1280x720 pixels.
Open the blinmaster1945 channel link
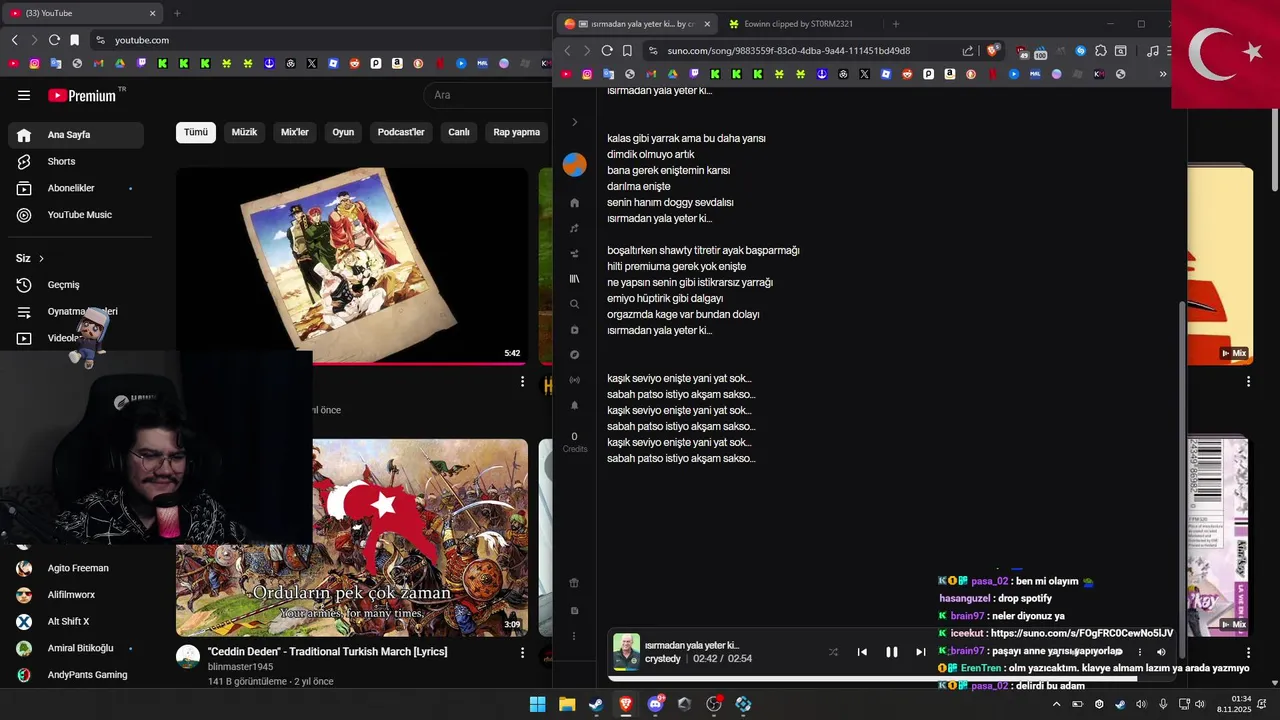pyautogui.click(x=240, y=667)
